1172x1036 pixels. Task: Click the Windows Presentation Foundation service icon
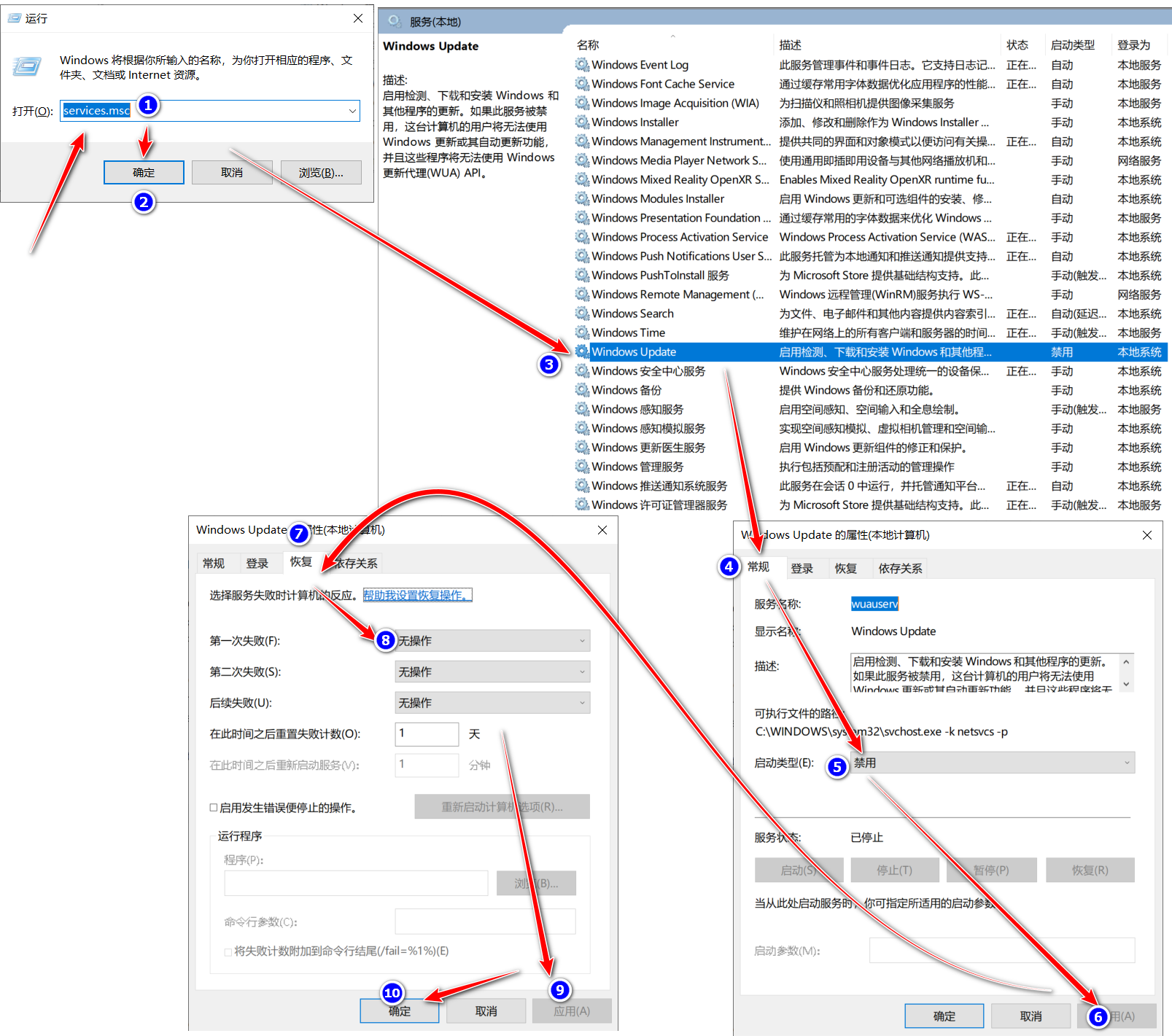[x=582, y=218]
